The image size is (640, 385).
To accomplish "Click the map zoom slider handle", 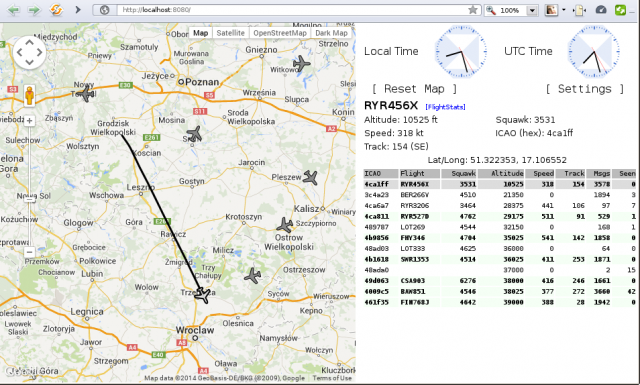I will pos(29,200).
